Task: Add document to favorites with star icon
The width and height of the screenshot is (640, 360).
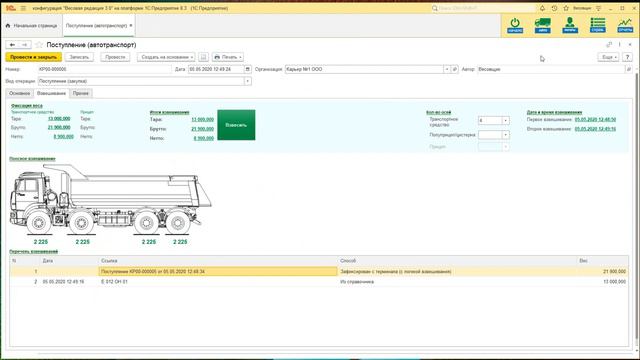Action: tap(39, 45)
